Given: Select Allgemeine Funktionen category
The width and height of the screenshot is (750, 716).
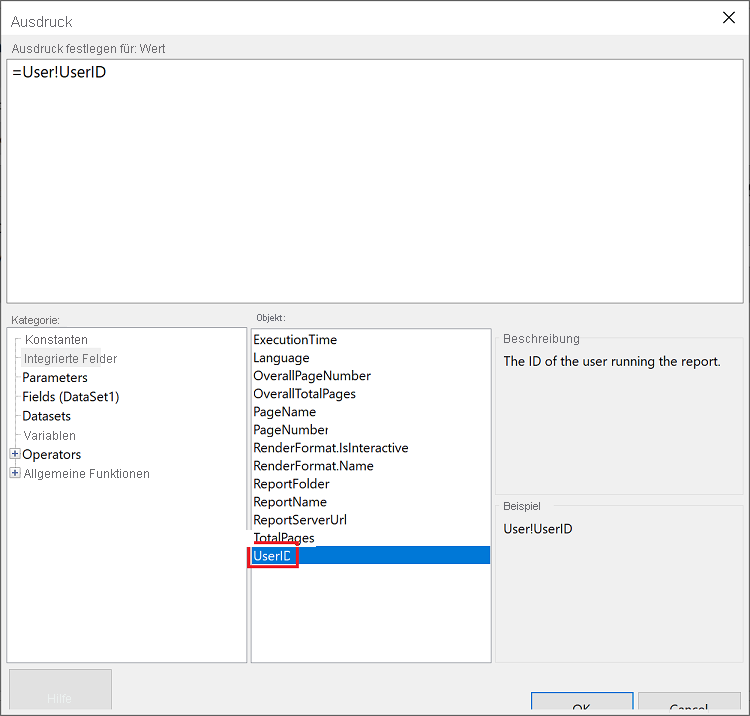Looking at the screenshot, I should pos(87,474).
